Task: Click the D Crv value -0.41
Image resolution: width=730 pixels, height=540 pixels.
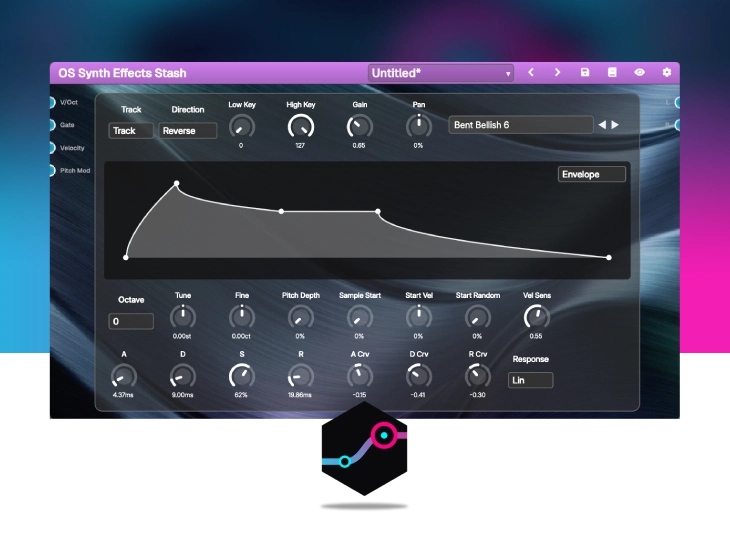Action: click(x=418, y=395)
